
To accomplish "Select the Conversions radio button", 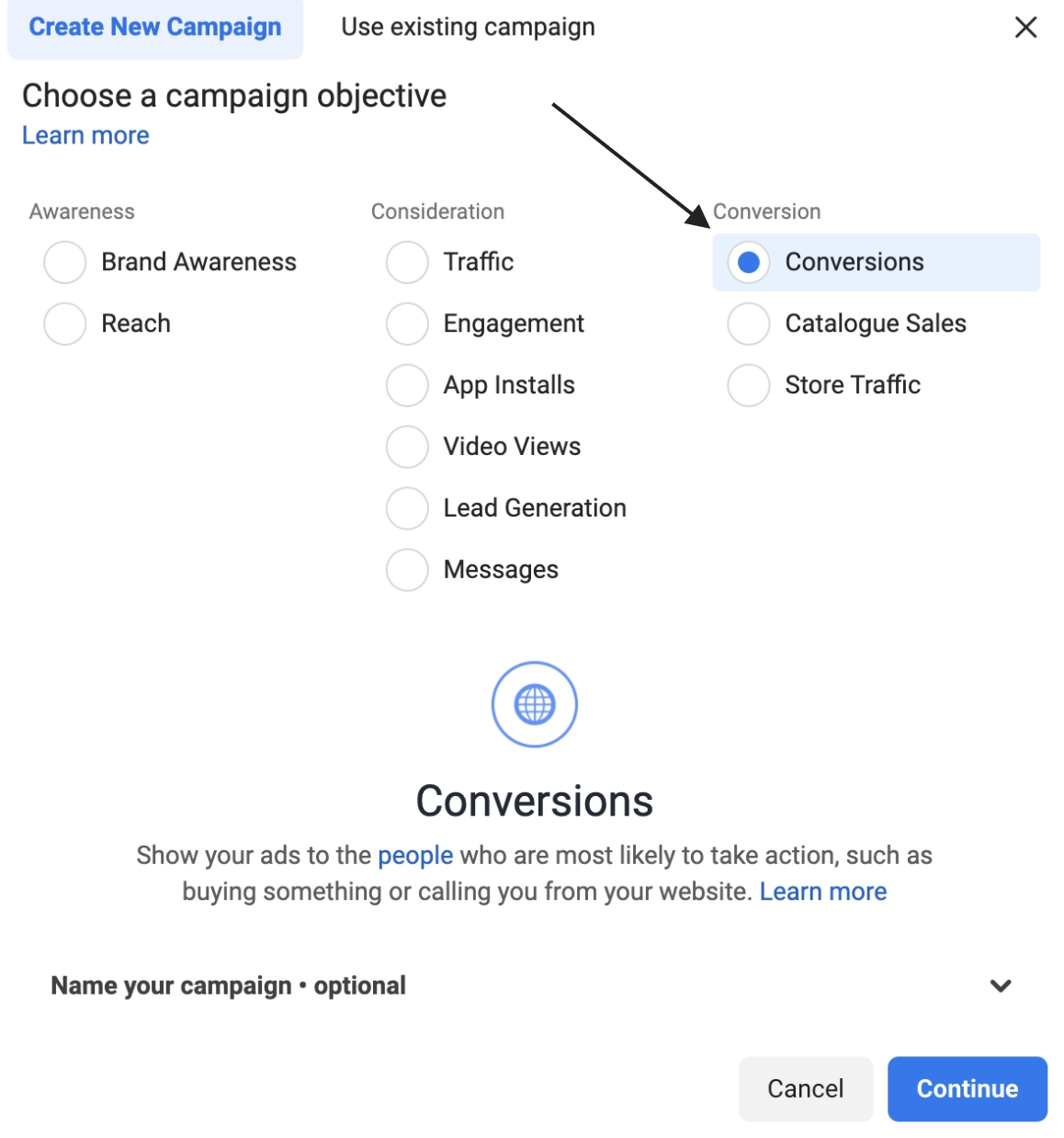I will point(749,262).
